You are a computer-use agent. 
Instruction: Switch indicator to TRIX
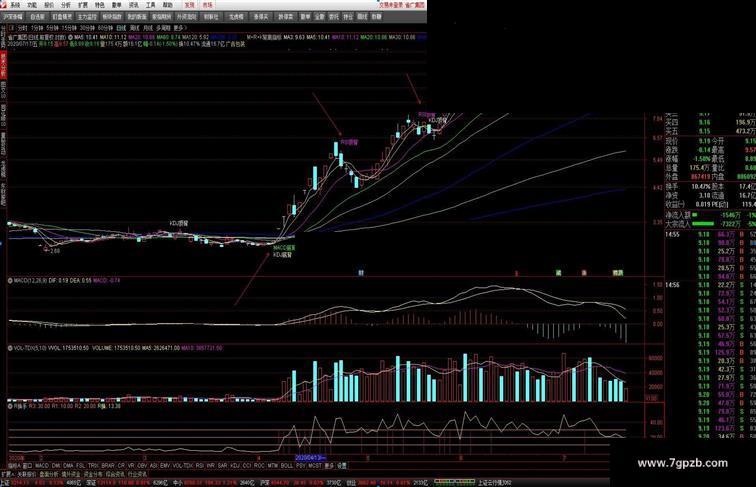click(93, 466)
